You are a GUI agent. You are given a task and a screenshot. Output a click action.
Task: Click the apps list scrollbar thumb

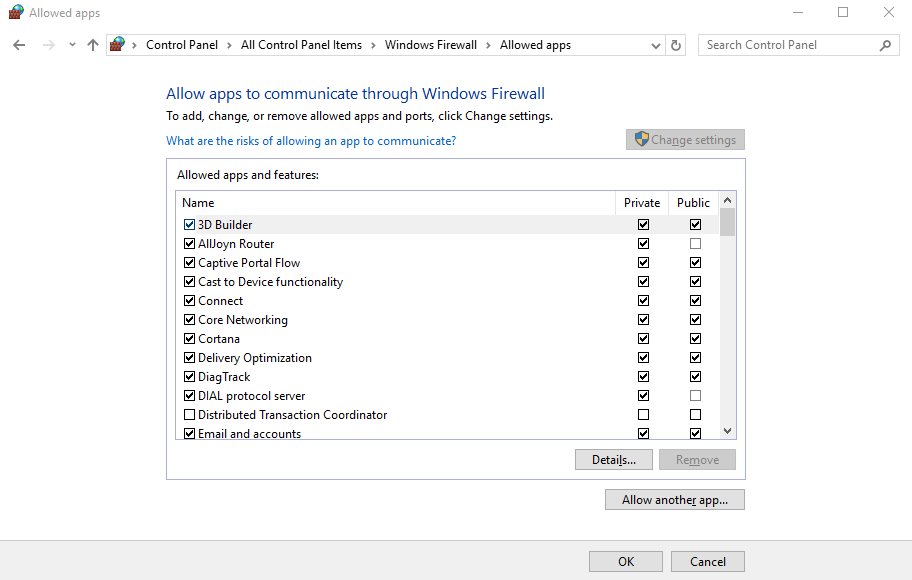click(x=727, y=222)
